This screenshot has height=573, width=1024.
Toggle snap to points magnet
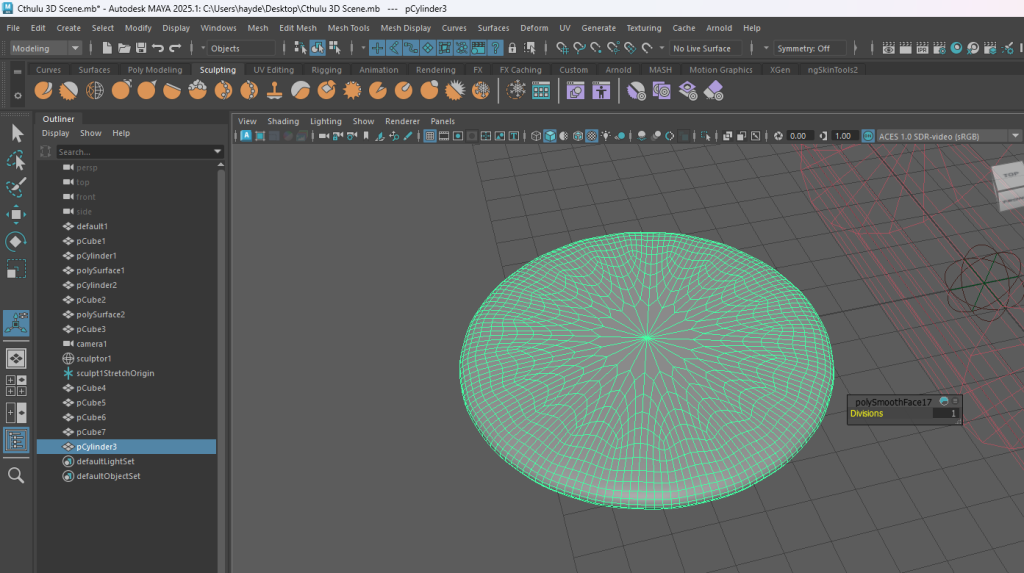[x=596, y=48]
